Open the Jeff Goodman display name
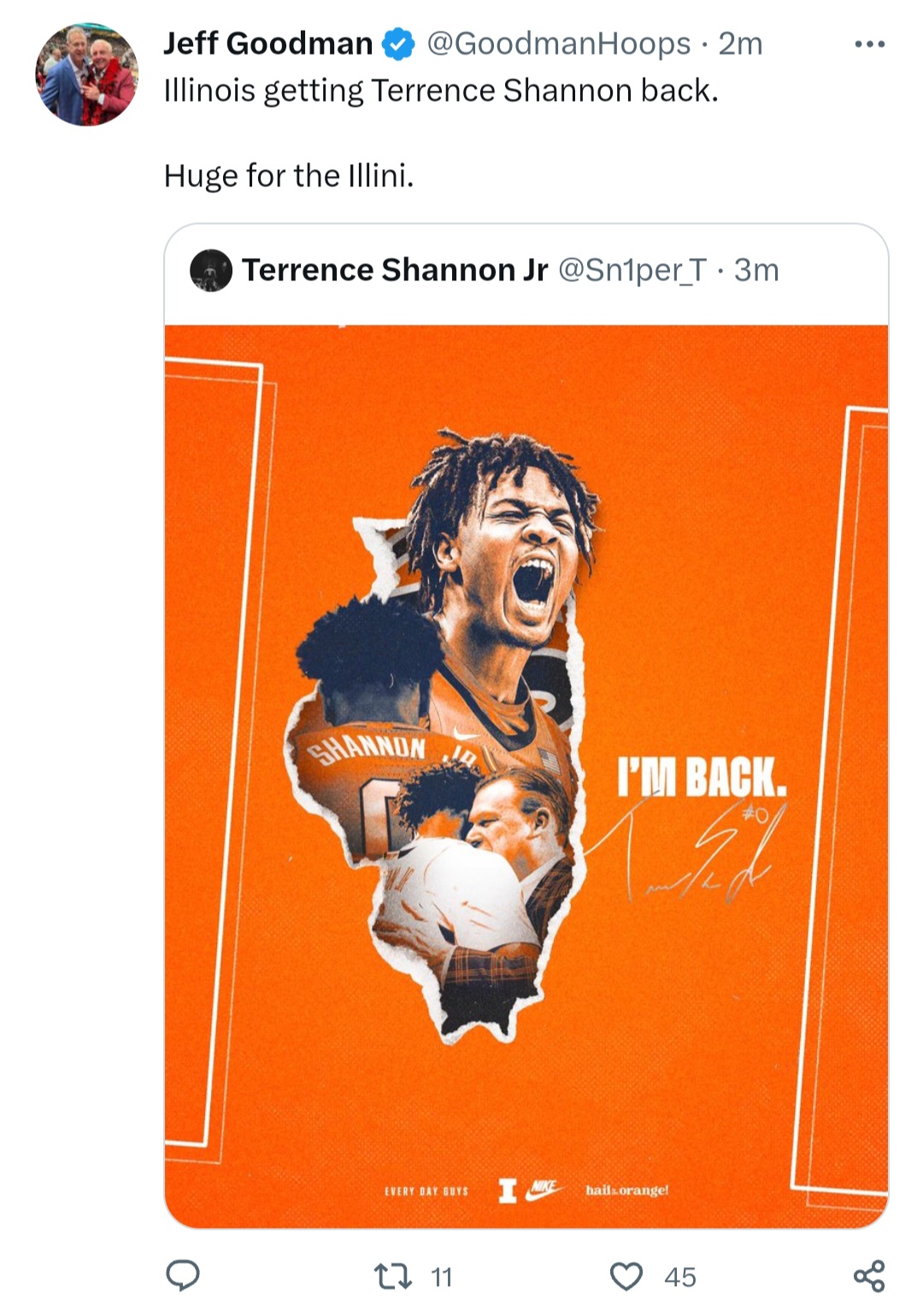 [x=267, y=44]
